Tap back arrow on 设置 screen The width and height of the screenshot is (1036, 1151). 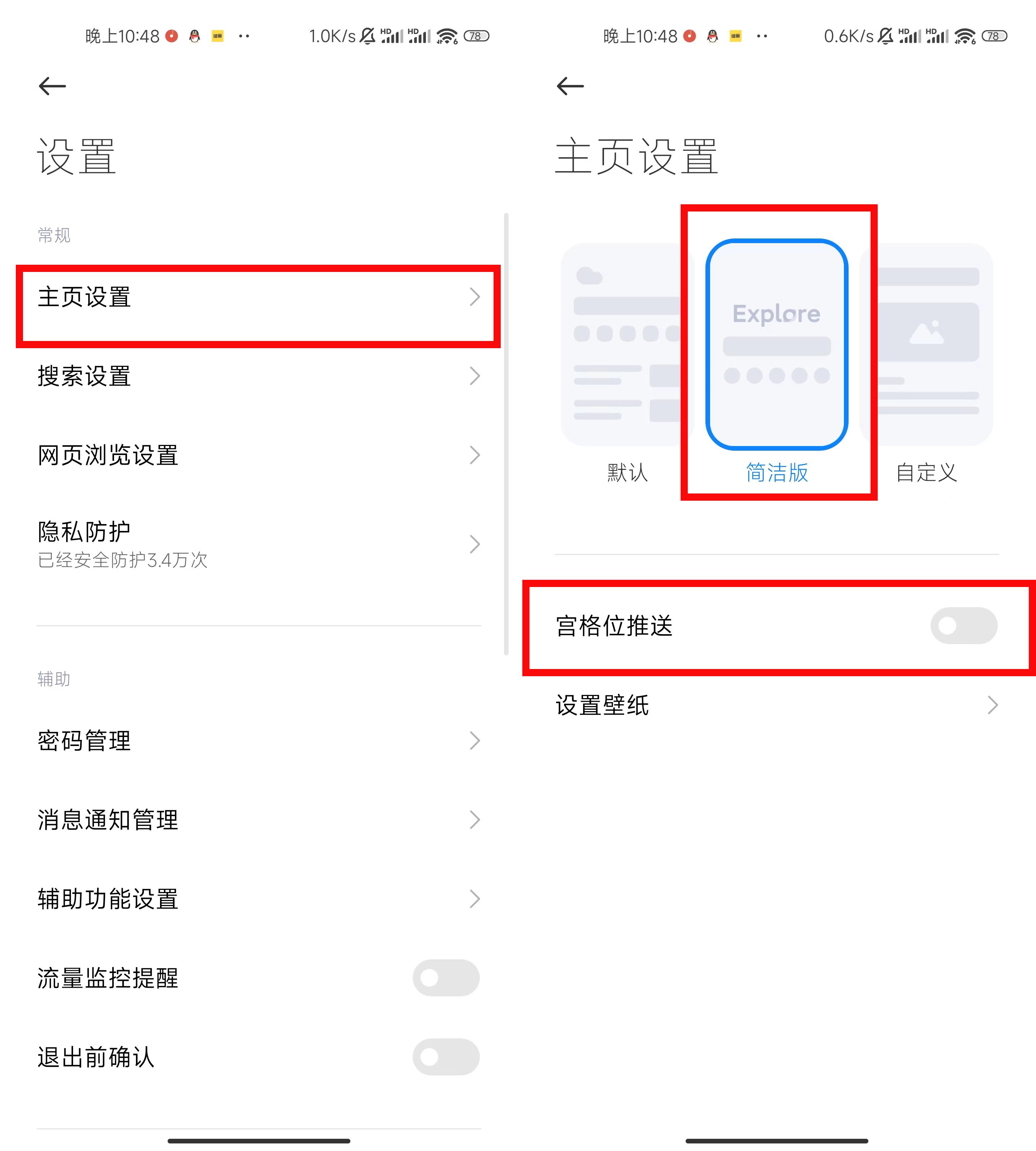click(53, 86)
